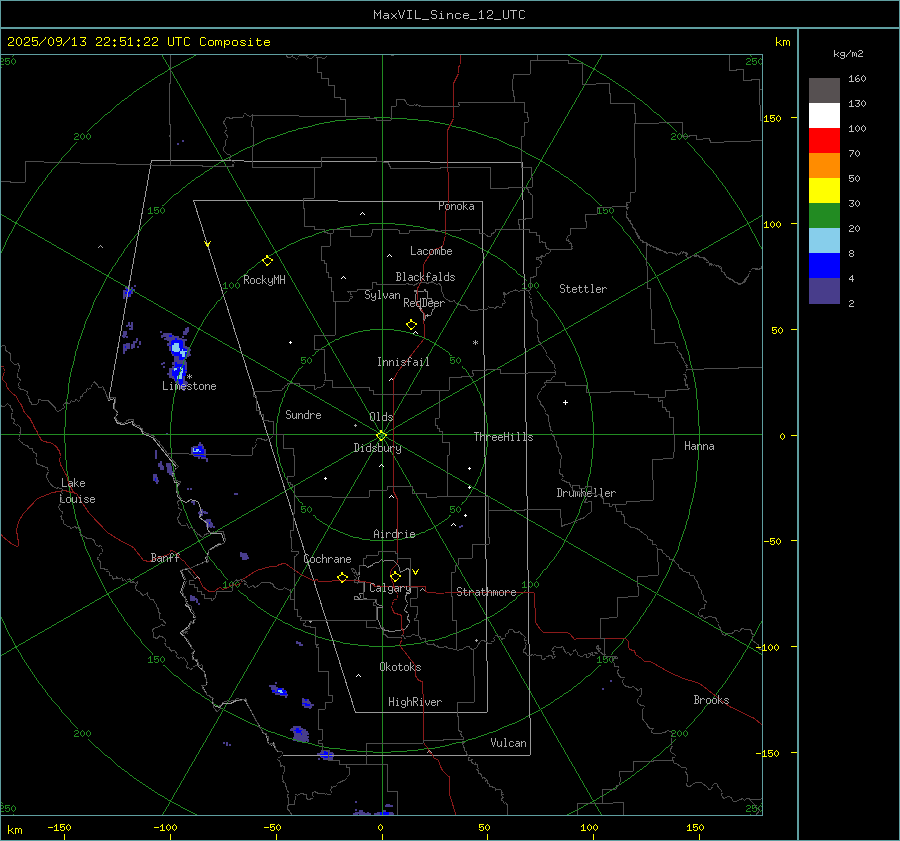
Task: Click the Strathmore town label
Action: click(486, 592)
